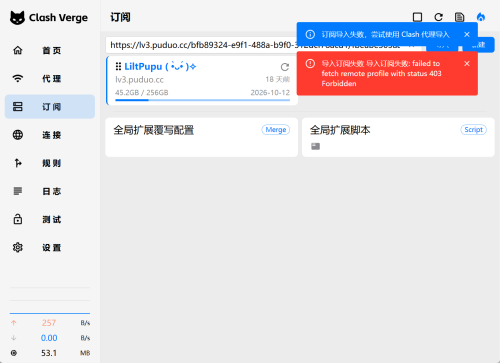This screenshot has width=500, height=363.
Task: Open the 设置 settings page
Action: 50,248
